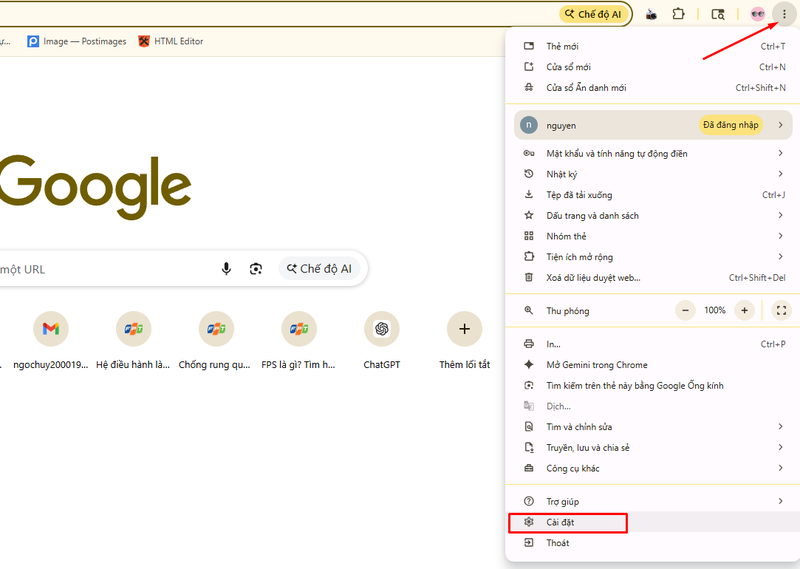Expand the nguyen profile submenu chevron

pyautogui.click(x=780, y=125)
